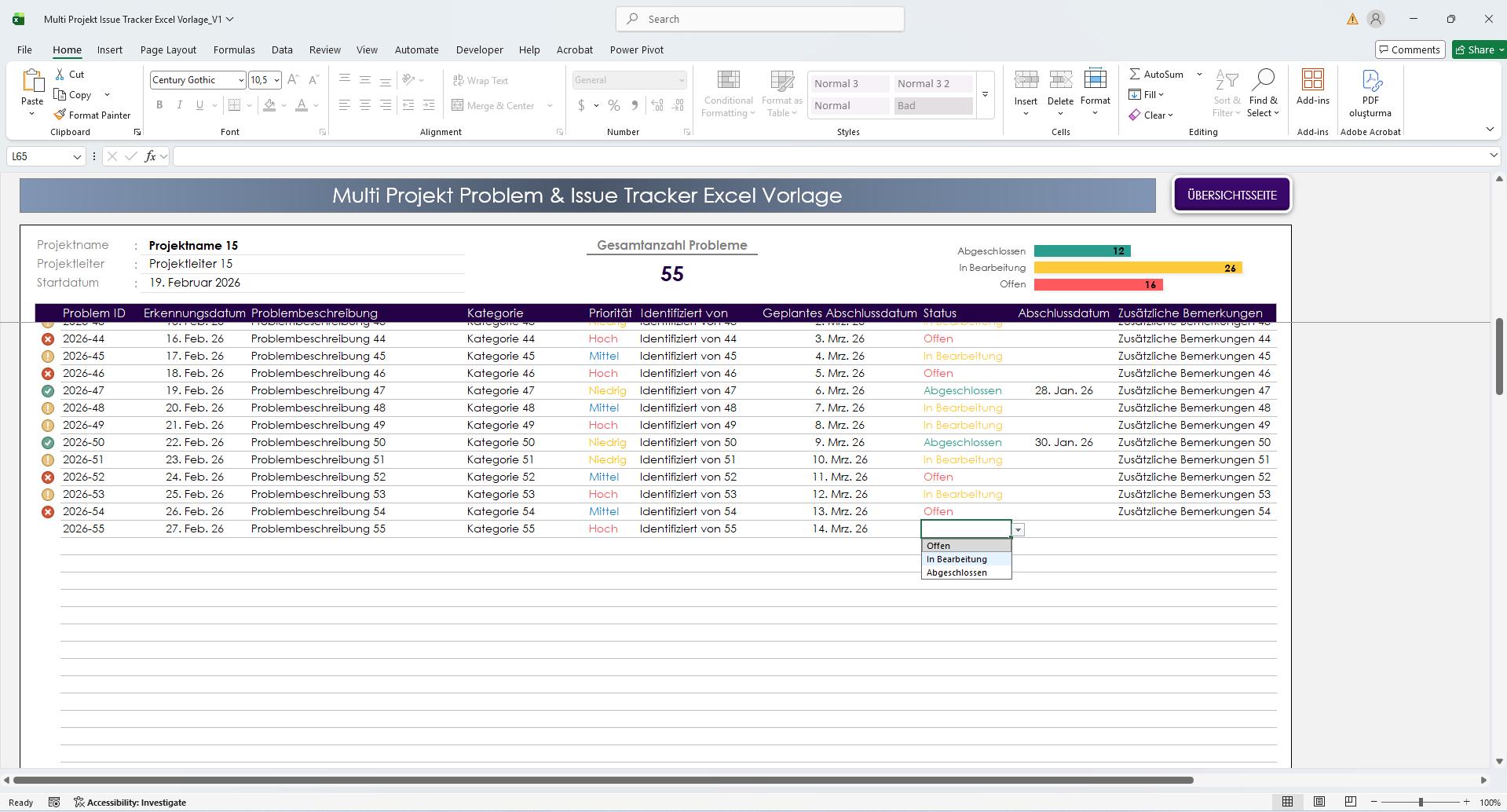Click the Search box in title bar
1507x812 pixels.
point(760,19)
